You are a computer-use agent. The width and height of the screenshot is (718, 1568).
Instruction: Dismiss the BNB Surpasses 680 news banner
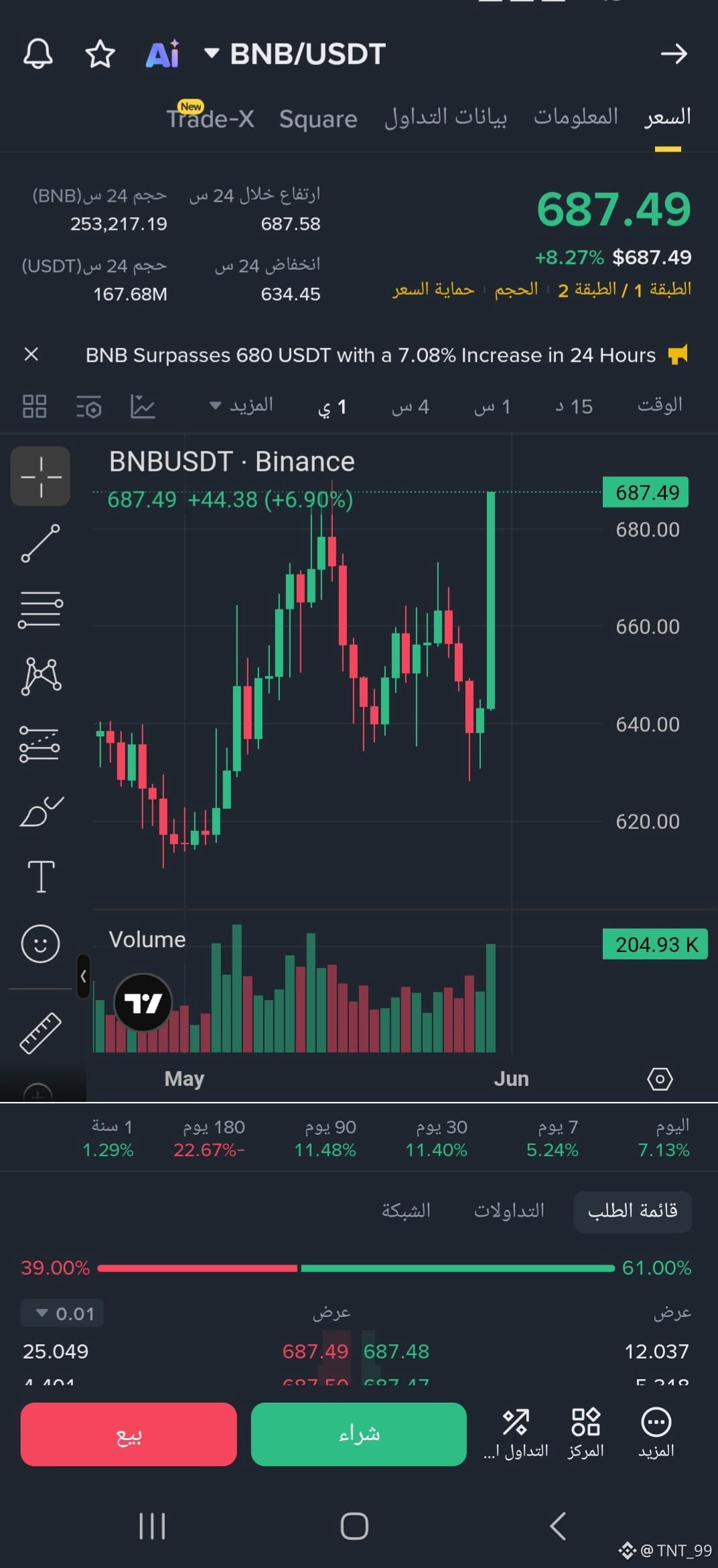point(31,354)
